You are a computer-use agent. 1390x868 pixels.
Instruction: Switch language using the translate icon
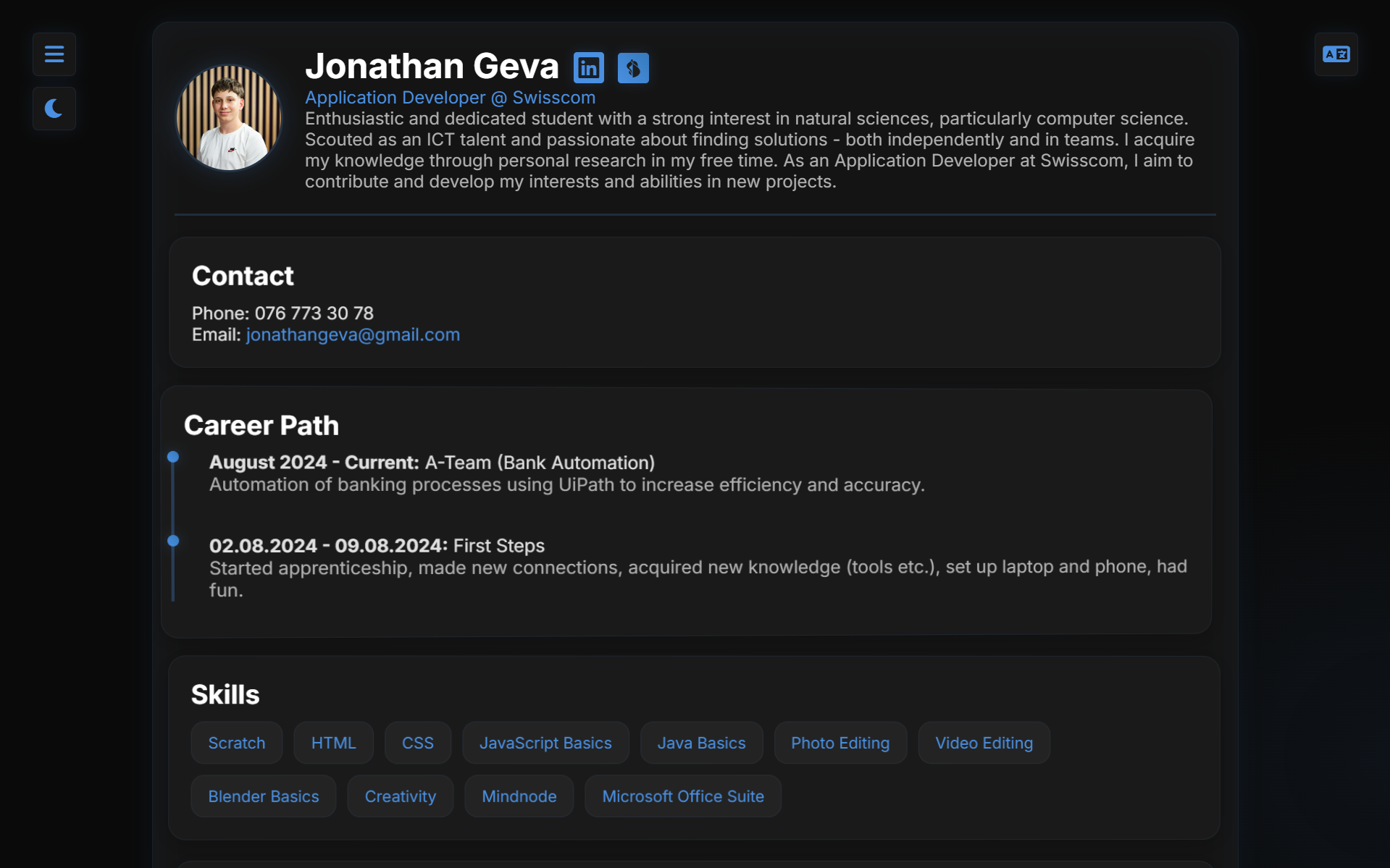tap(1336, 54)
